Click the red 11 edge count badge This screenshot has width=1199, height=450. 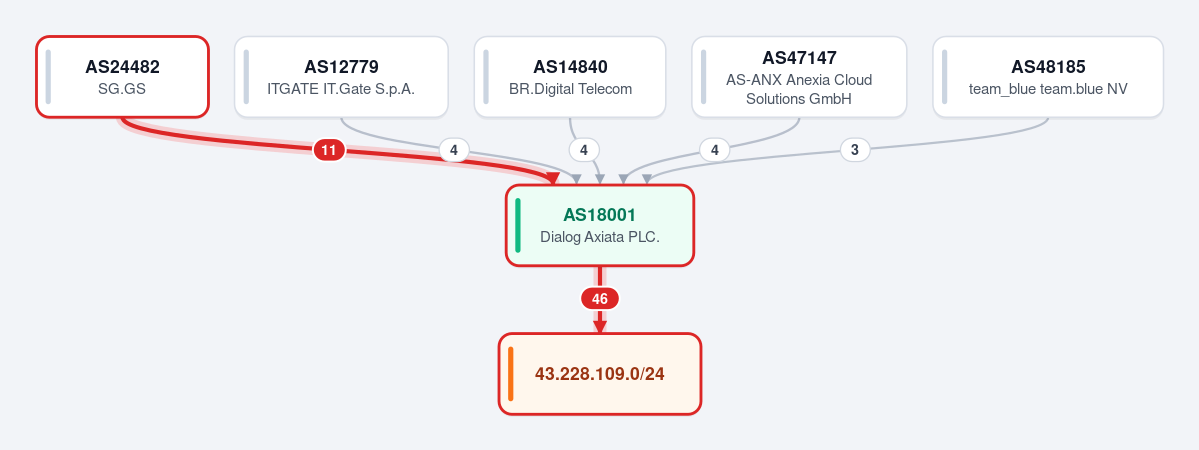(329, 150)
